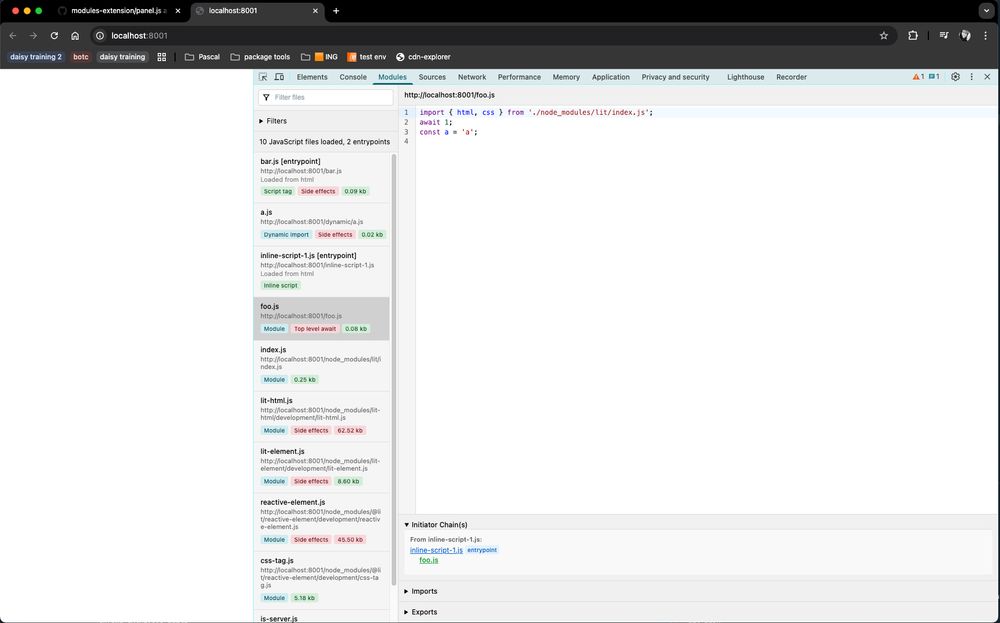Switch to the Console tab
The height and width of the screenshot is (623, 1000).
353,77
